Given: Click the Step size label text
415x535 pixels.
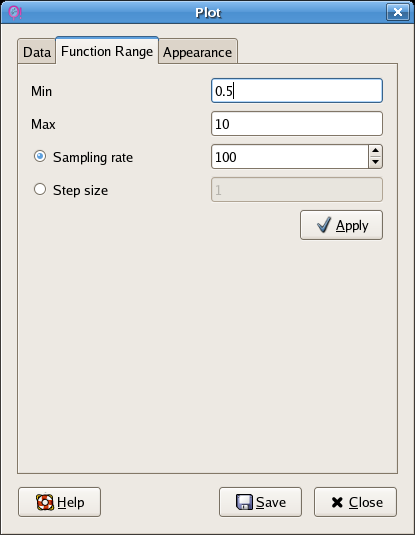Looking at the screenshot, I should (x=80, y=190).
